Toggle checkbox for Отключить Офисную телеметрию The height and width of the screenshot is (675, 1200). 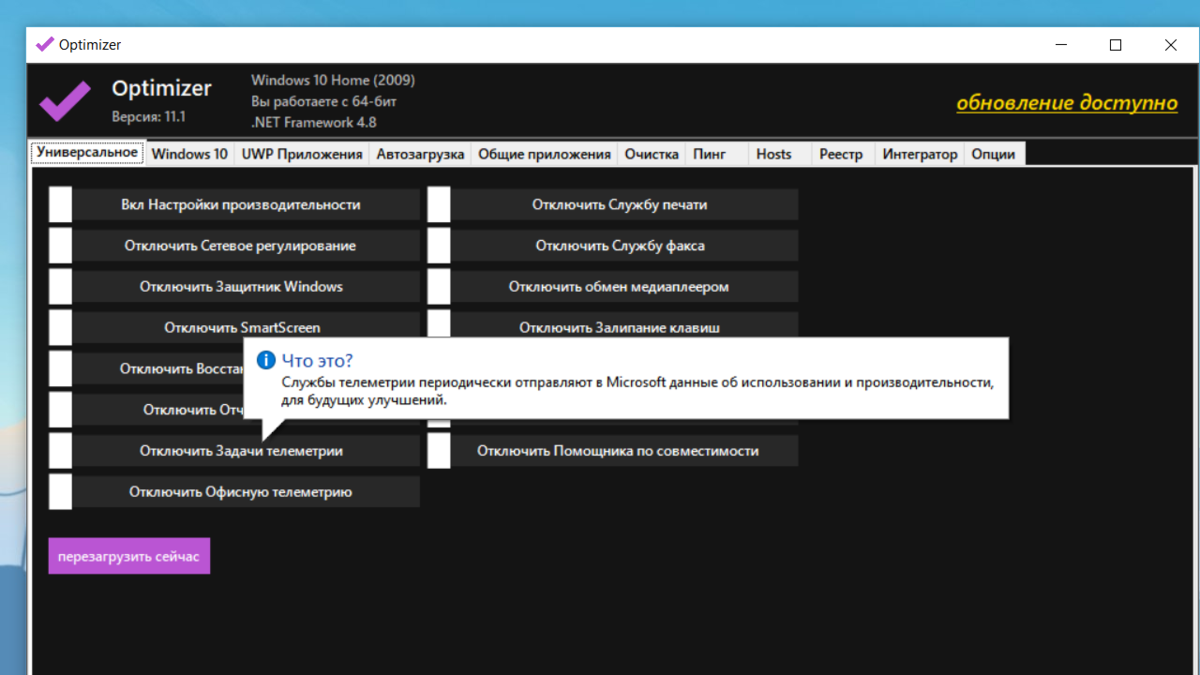(x=60, y=492)
